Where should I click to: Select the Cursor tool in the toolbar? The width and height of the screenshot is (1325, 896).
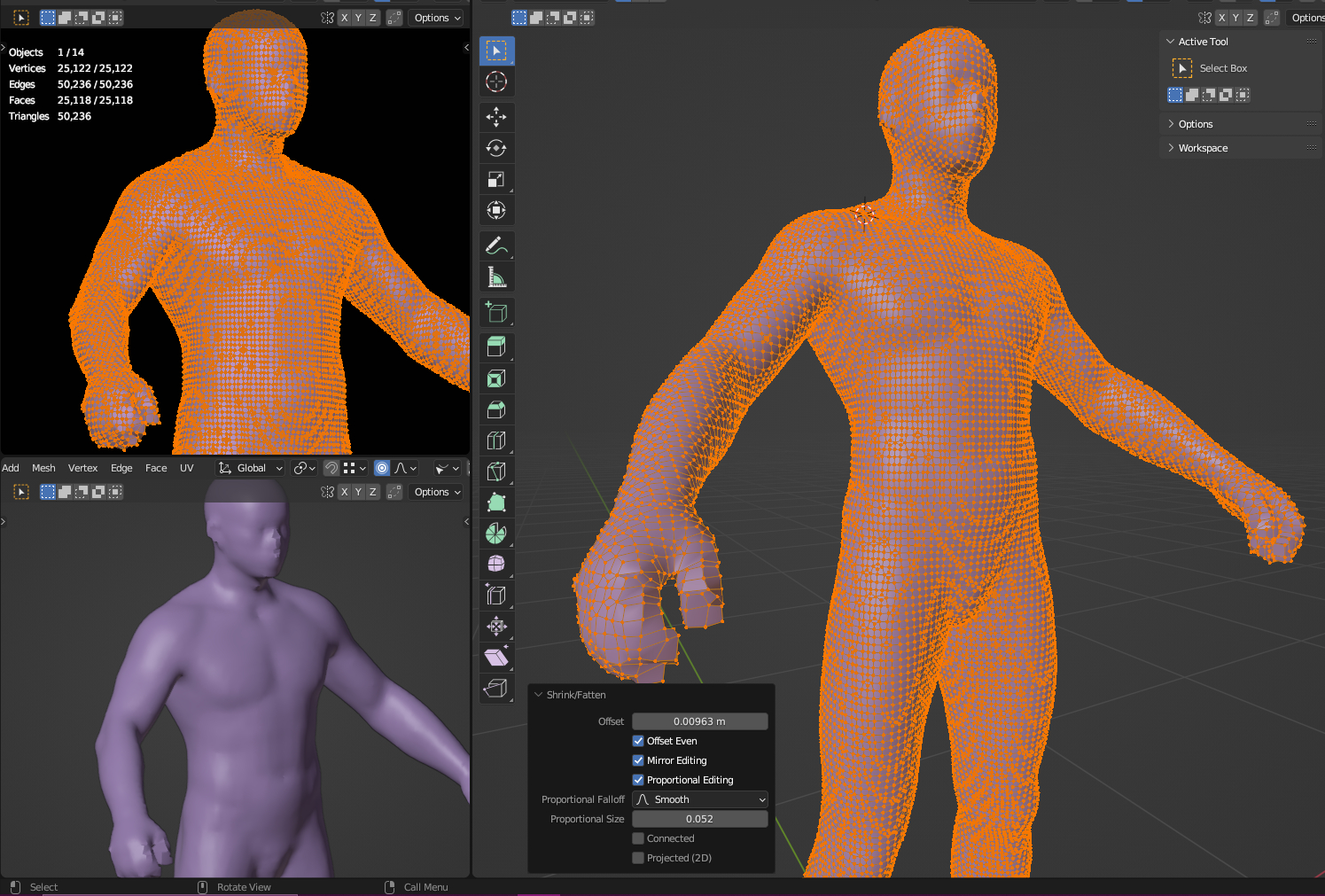[x=496, y=82]
